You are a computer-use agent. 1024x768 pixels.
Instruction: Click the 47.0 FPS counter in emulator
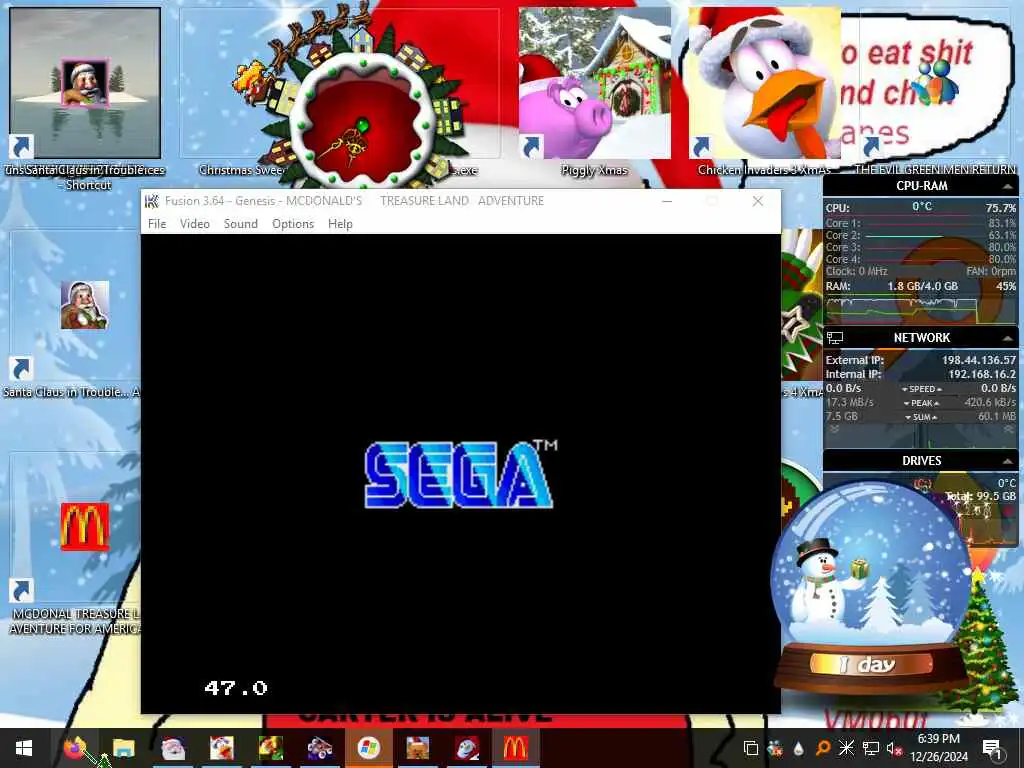[236, 688]
